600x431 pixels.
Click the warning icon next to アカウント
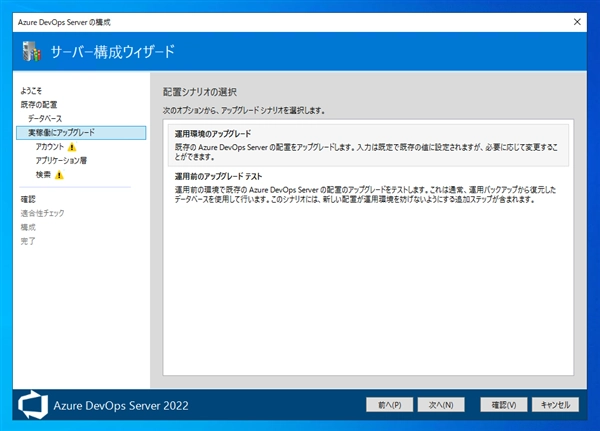72,147
